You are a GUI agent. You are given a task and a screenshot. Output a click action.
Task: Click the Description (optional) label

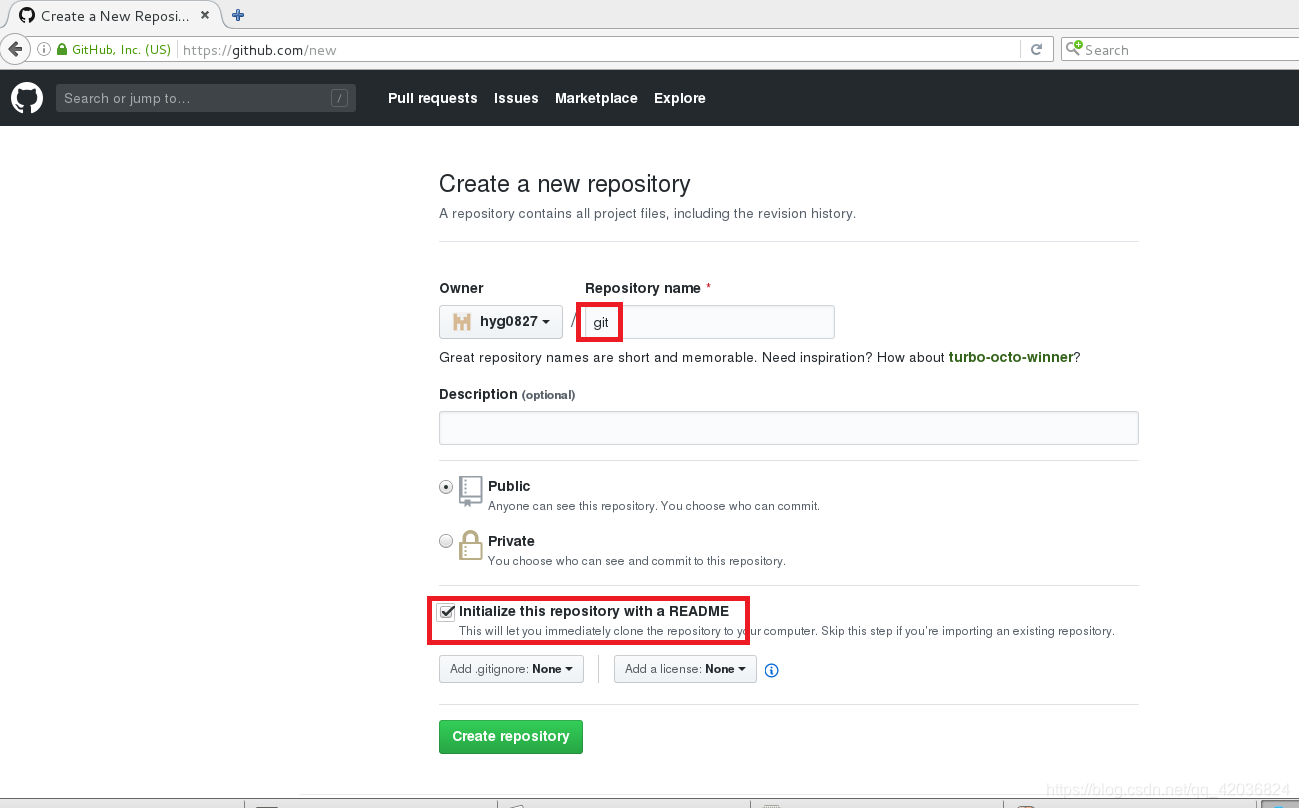coord(507,394)
